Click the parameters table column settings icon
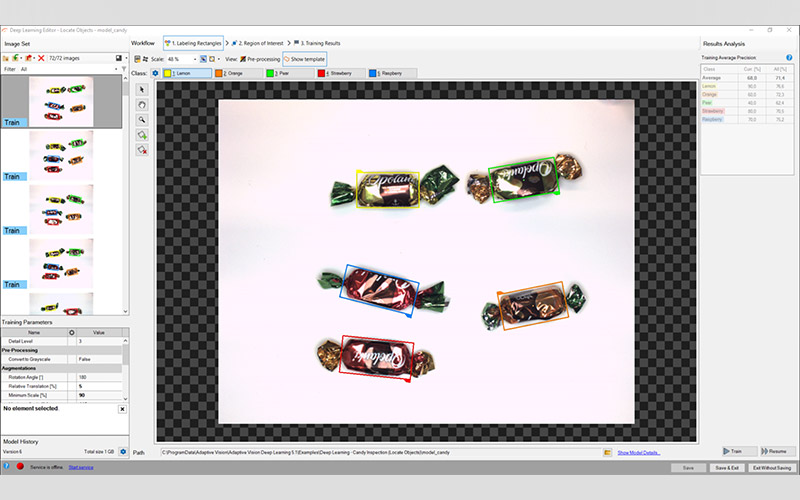This screenshot has height=500, width=800. [x=71, y=333]
